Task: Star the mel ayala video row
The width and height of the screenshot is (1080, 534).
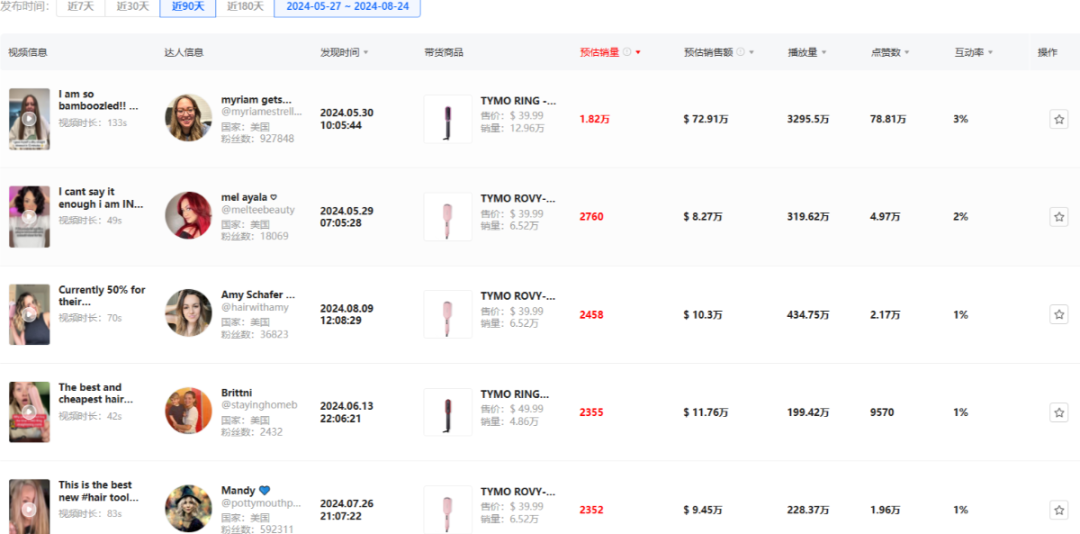Action: tap(1059, 217)
